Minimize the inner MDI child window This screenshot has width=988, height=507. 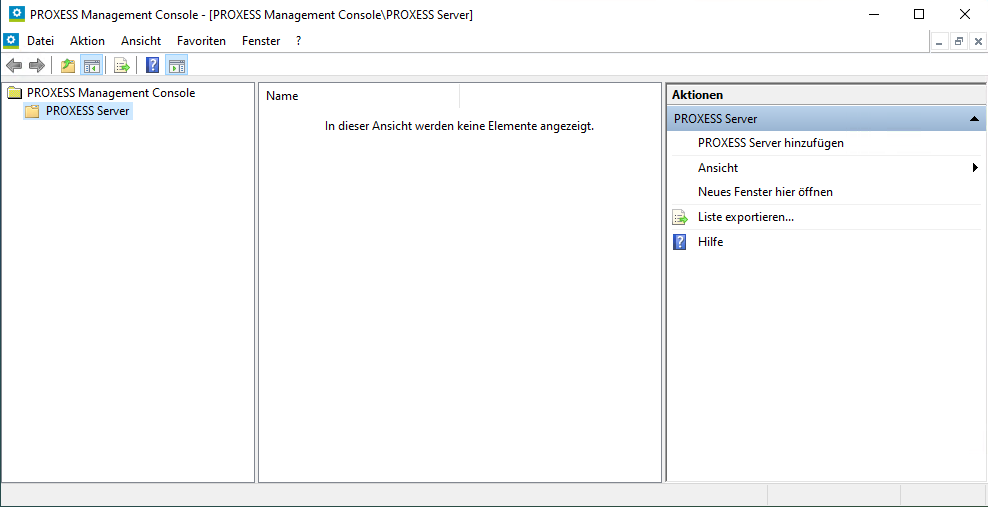tap(939, 42)
